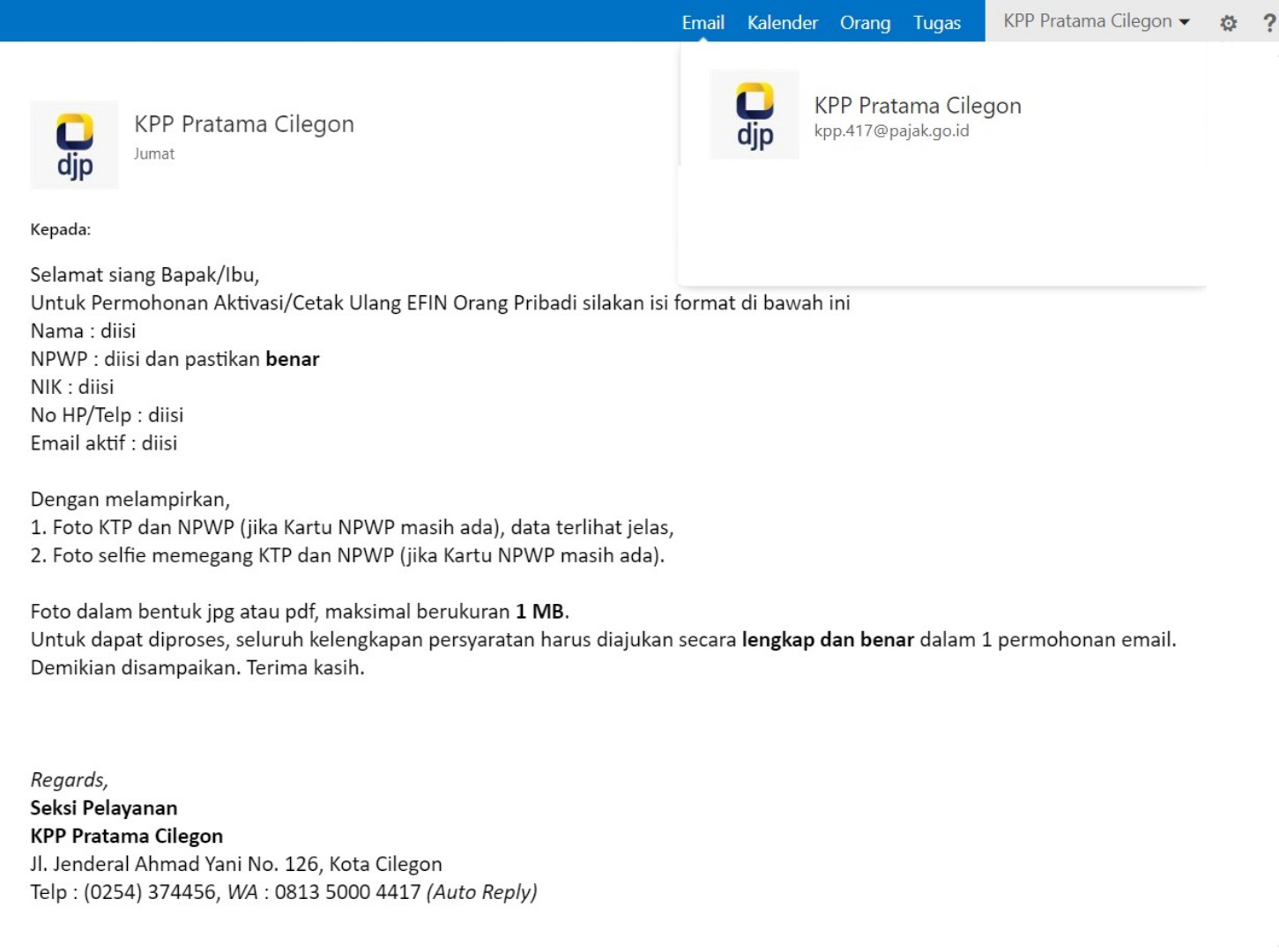The height and width of the screenshot is (952, 1279).
Task: Click the DJP logo beside sender name
Action: click(74, 145)
